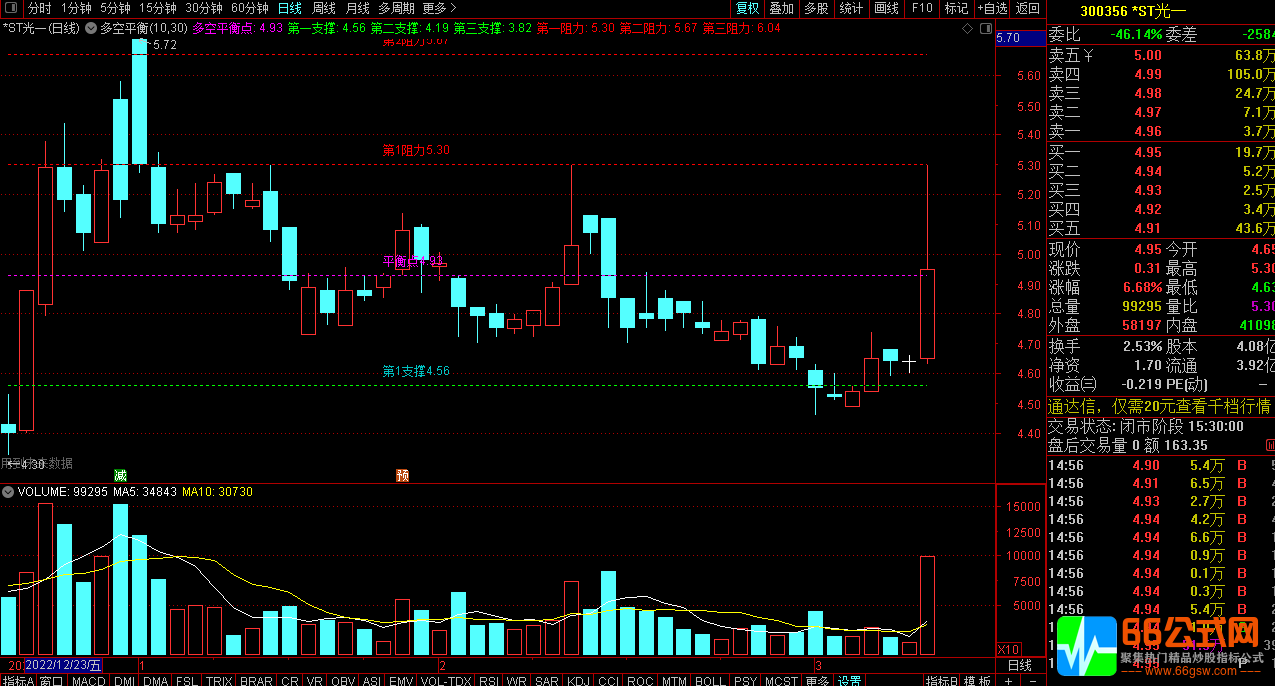The image size is (1275, 686).
Task: Toggle the side panel icon before 分时
Action: (12, 8)
